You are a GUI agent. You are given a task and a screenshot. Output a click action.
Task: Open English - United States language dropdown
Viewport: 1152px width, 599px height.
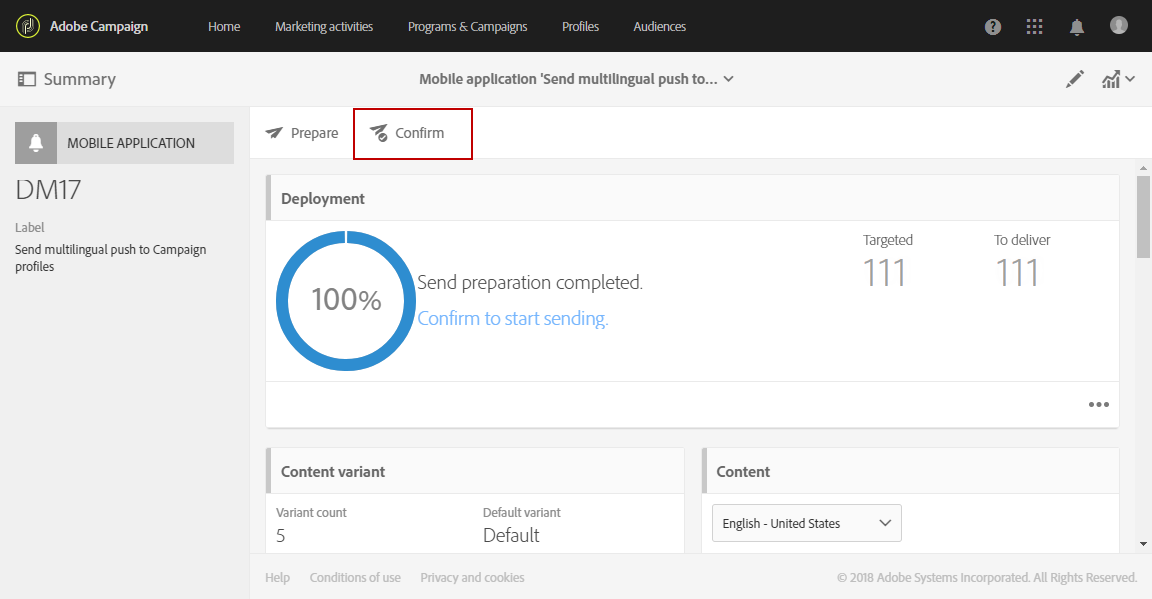pyautogui.click(x=807, y=523)
